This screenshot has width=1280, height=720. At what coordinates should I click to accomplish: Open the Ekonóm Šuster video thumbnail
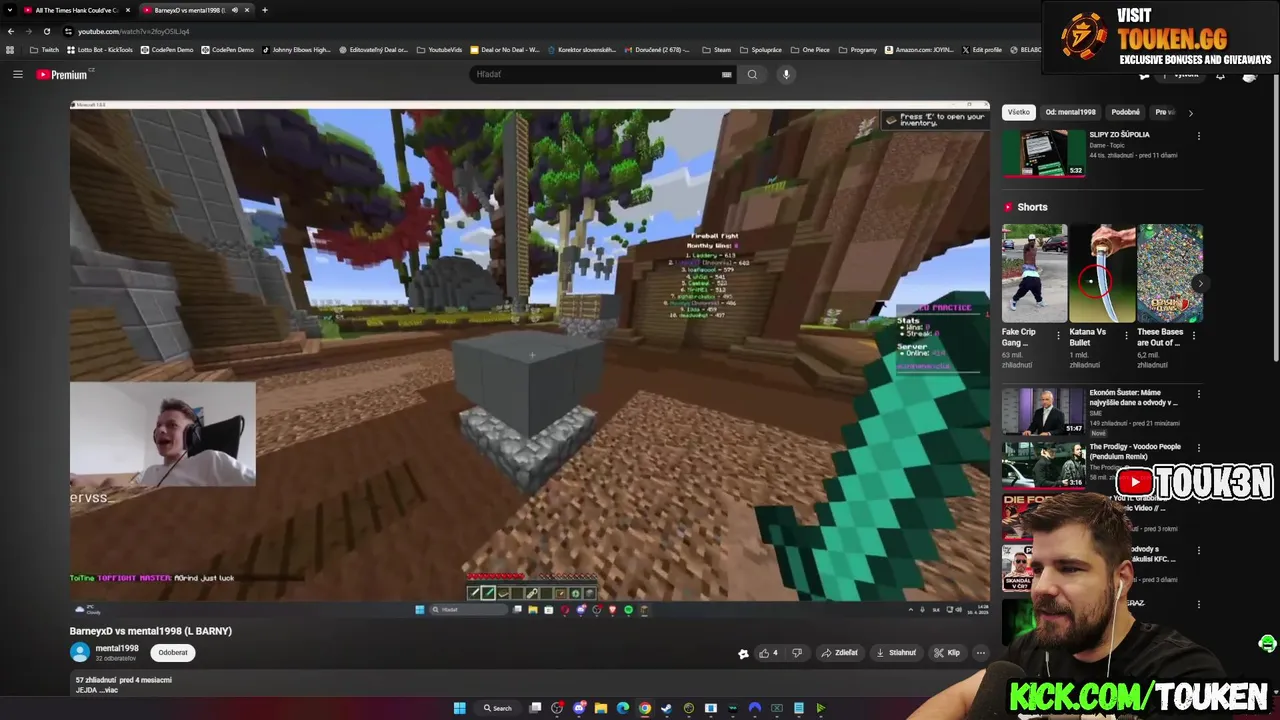coord(1043,411)
